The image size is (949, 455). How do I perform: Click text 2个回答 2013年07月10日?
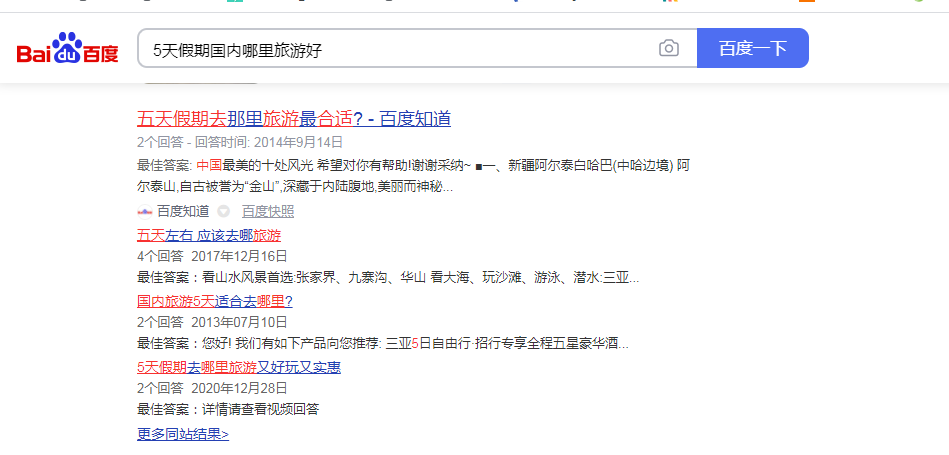(212, 322)
